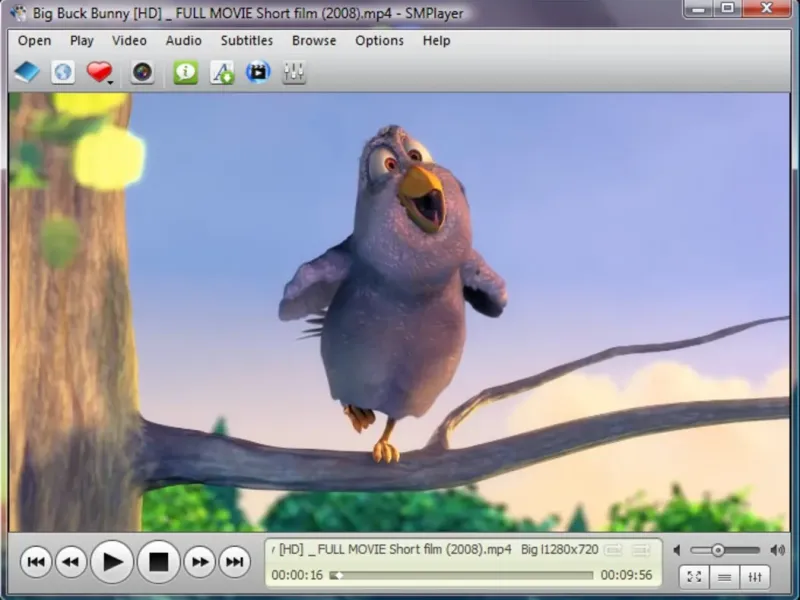800x600 pixels.
Task: Take a screenshot with the camera lens icon
Action: coord(142,72)
